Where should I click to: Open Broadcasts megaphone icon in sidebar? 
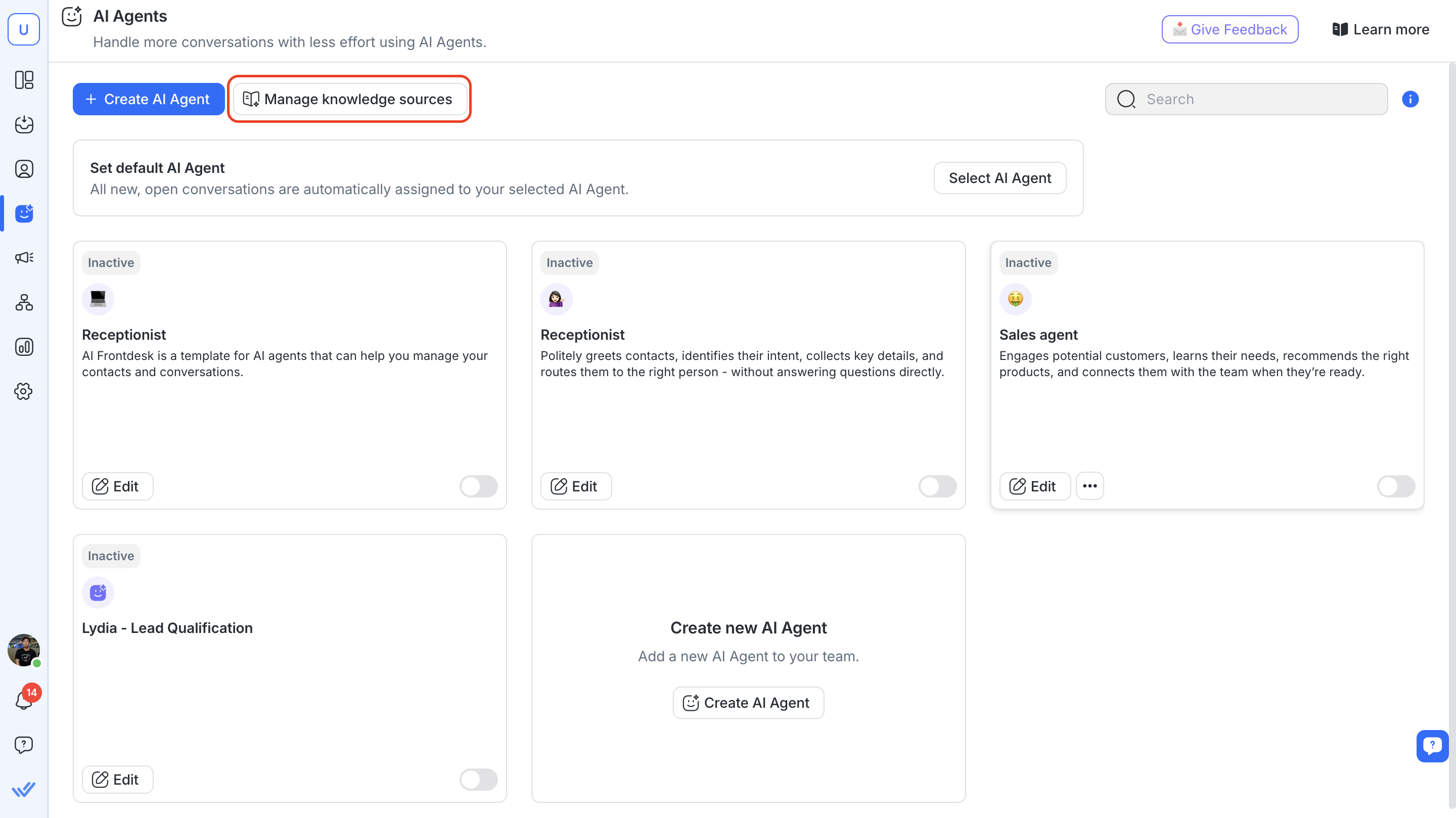pos(24,258)
